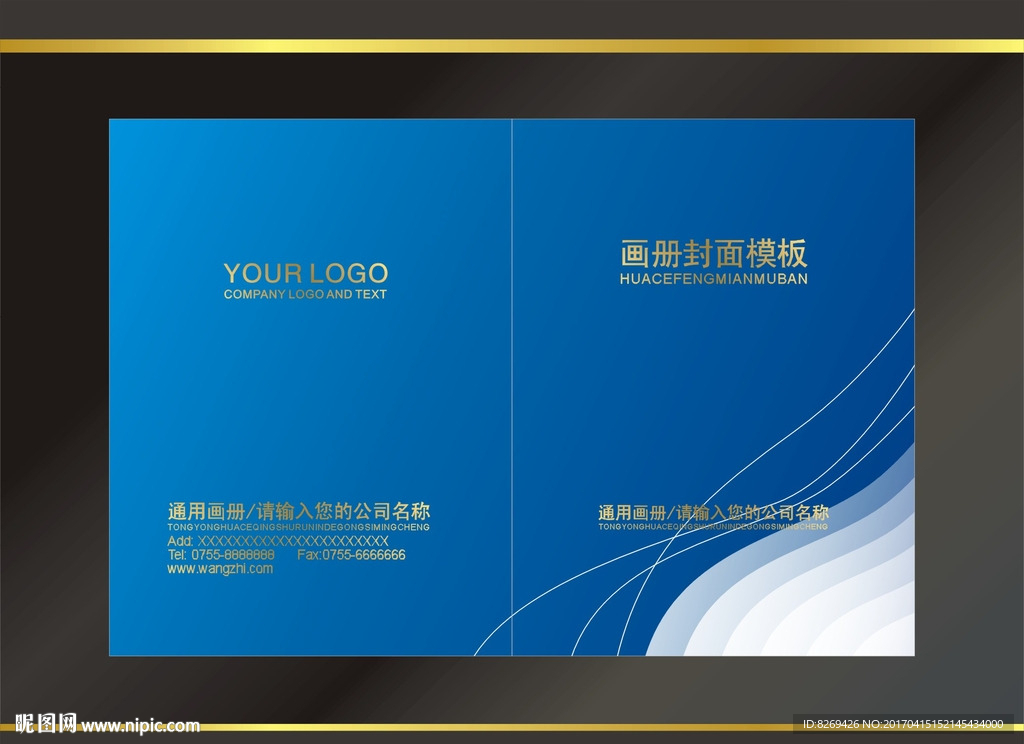The image size is (1024, 744).
Task: Click the 'www.wangzhi.com' website text
Action: [220, 569]
